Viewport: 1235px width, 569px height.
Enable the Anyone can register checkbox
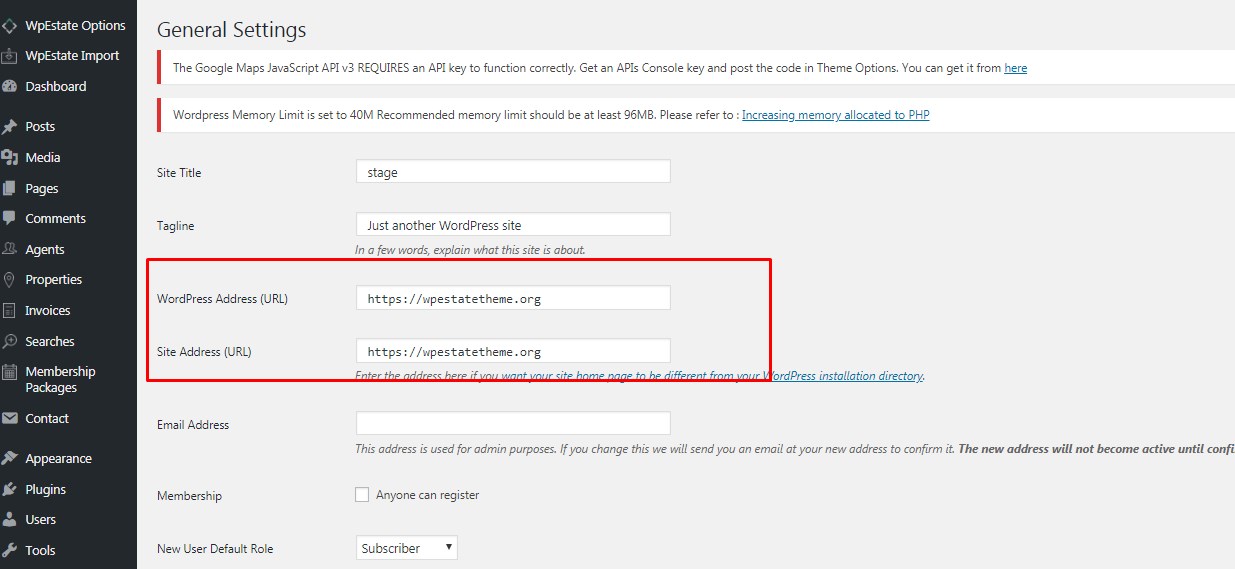(362, 494)
